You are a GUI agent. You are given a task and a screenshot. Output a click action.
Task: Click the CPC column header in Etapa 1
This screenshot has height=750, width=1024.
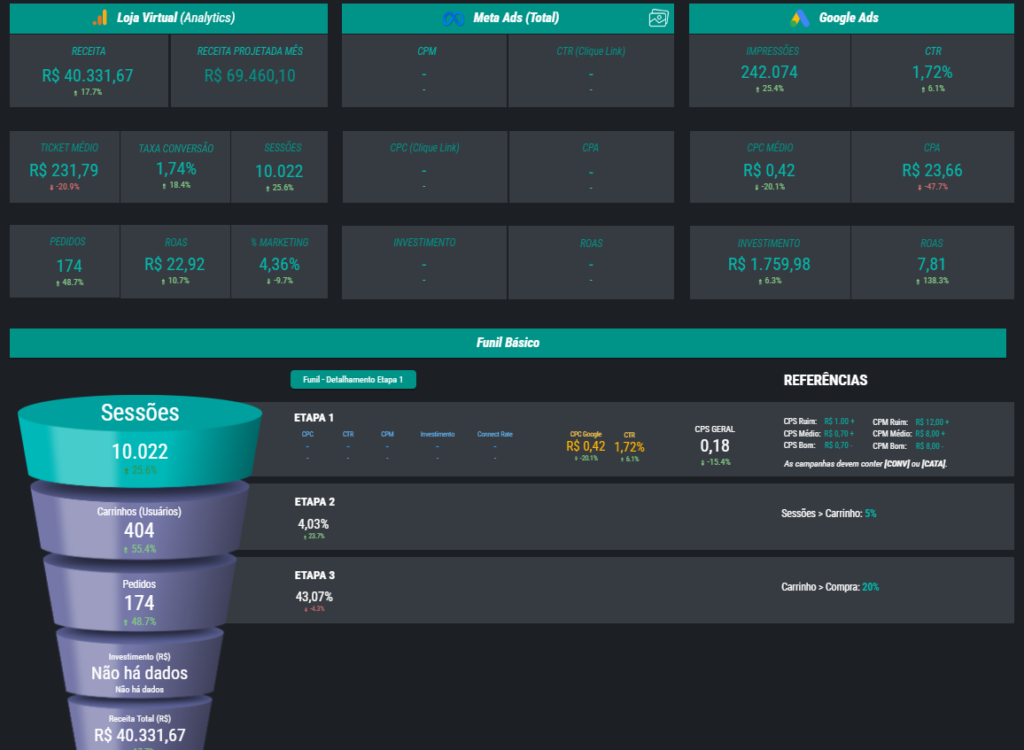(x=306, y=434)
